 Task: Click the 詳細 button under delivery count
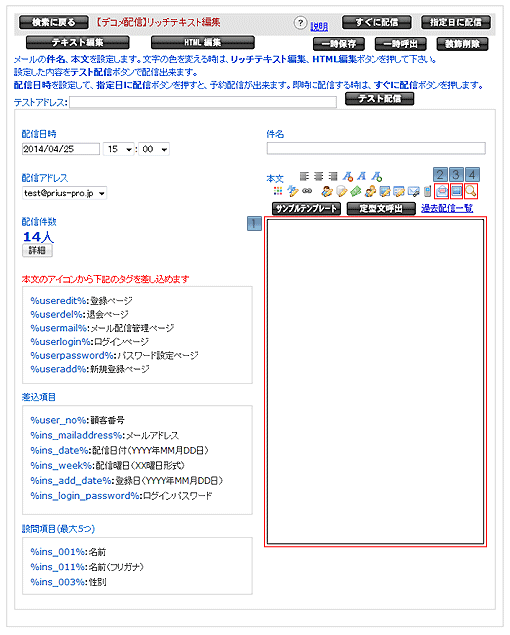coord(37,250)
